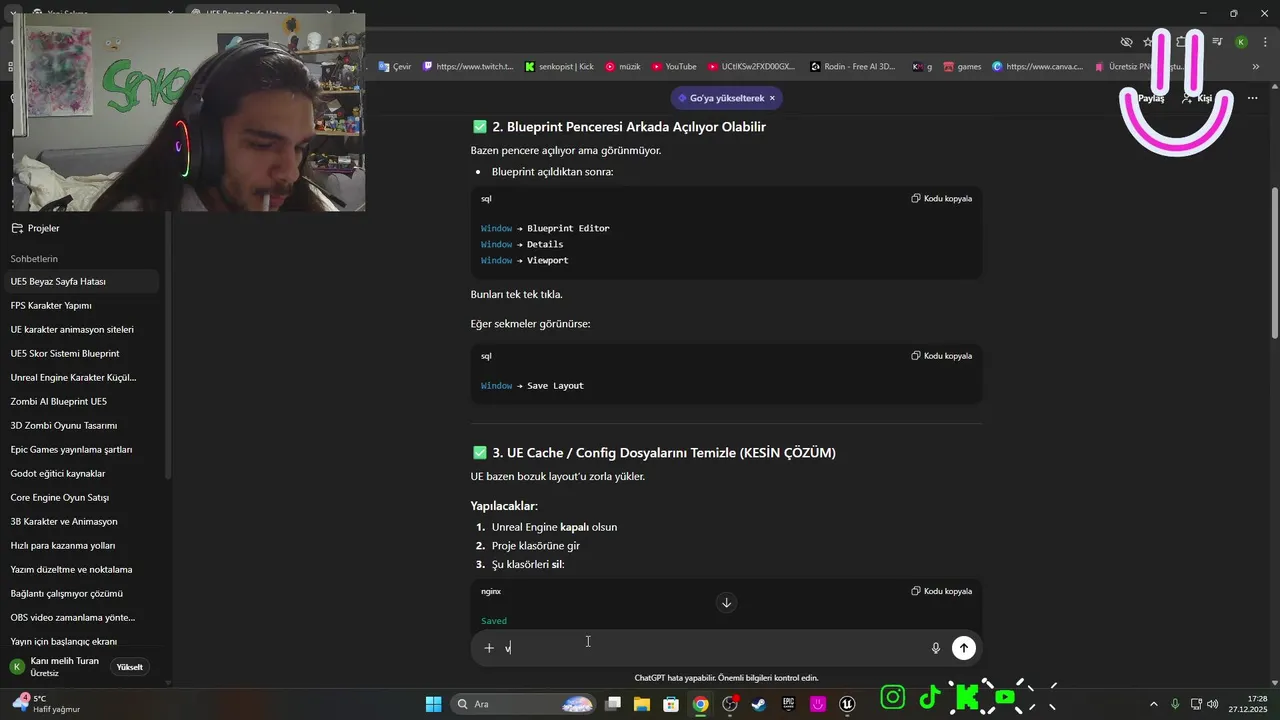Click the Yükselt upgrade button
The width and height of the screenshot is (1280, 720).
click(130, 667)
